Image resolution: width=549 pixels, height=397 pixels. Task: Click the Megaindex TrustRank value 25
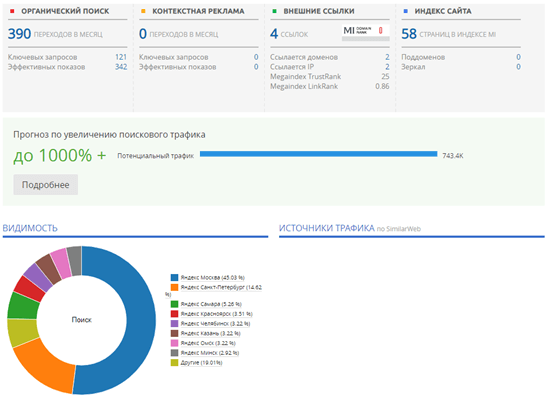[385, 77]
